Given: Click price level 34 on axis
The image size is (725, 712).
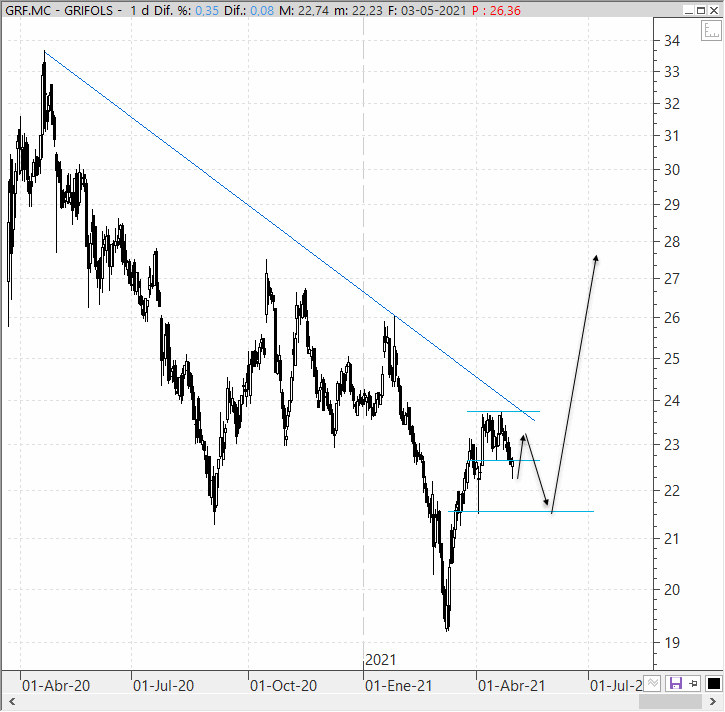Looking at the screenshot, I should [672, 41].
